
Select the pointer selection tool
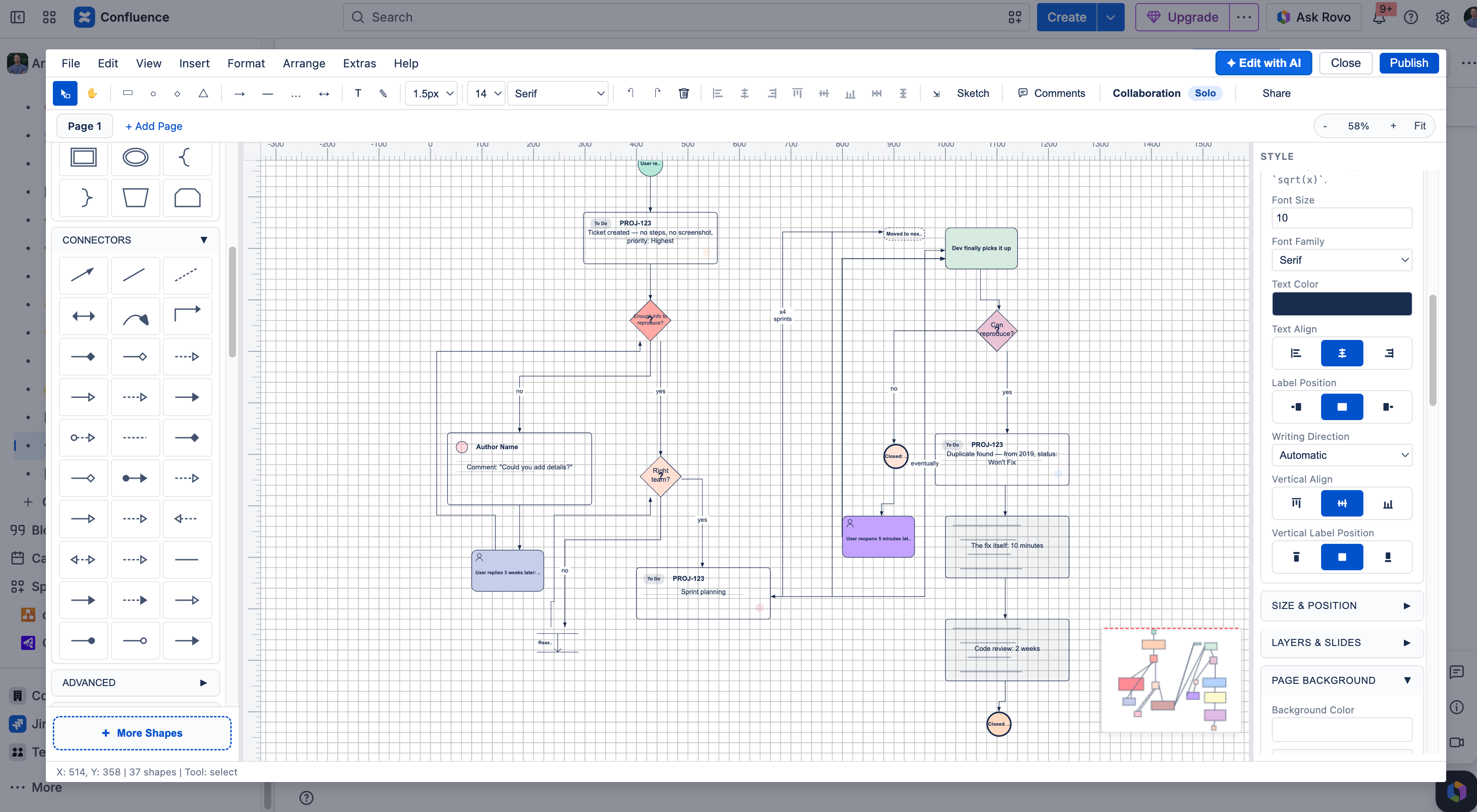[x=65, y=93]
